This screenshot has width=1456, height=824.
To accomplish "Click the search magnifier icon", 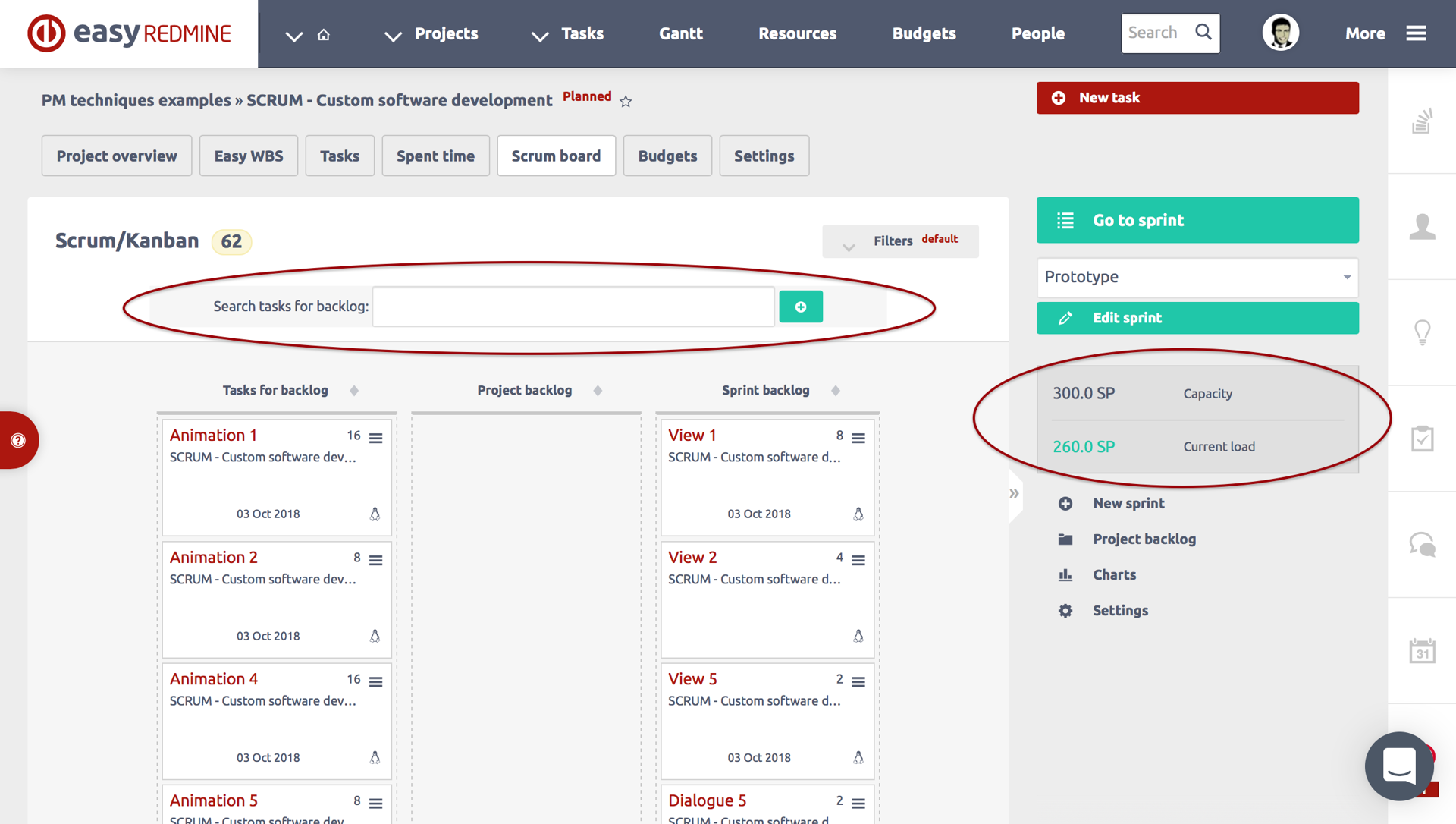I will pyautogui.click(x=1203, y=33).
